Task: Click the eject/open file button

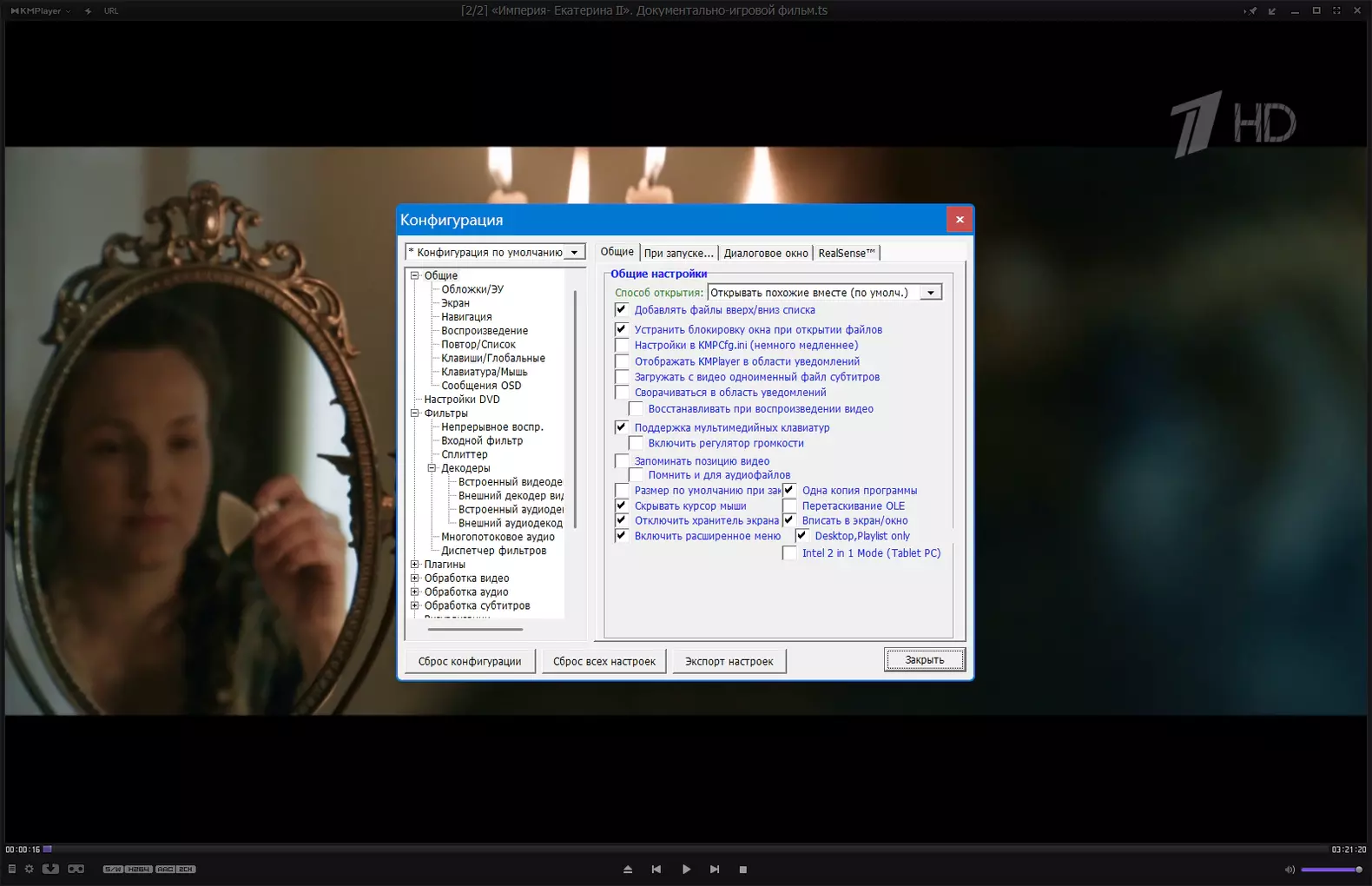Action: click(628, 869)
